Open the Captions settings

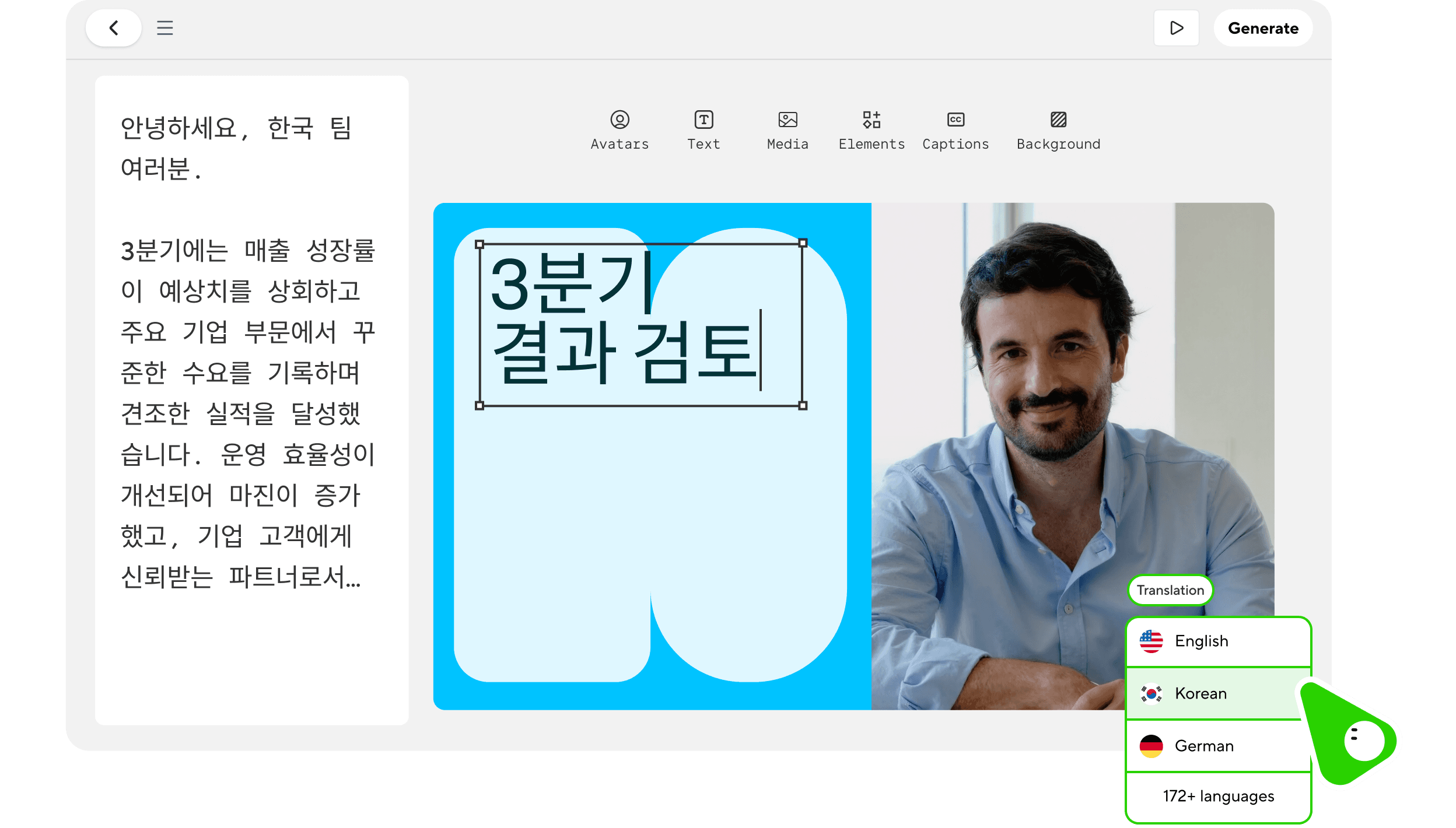click(955, 129)
